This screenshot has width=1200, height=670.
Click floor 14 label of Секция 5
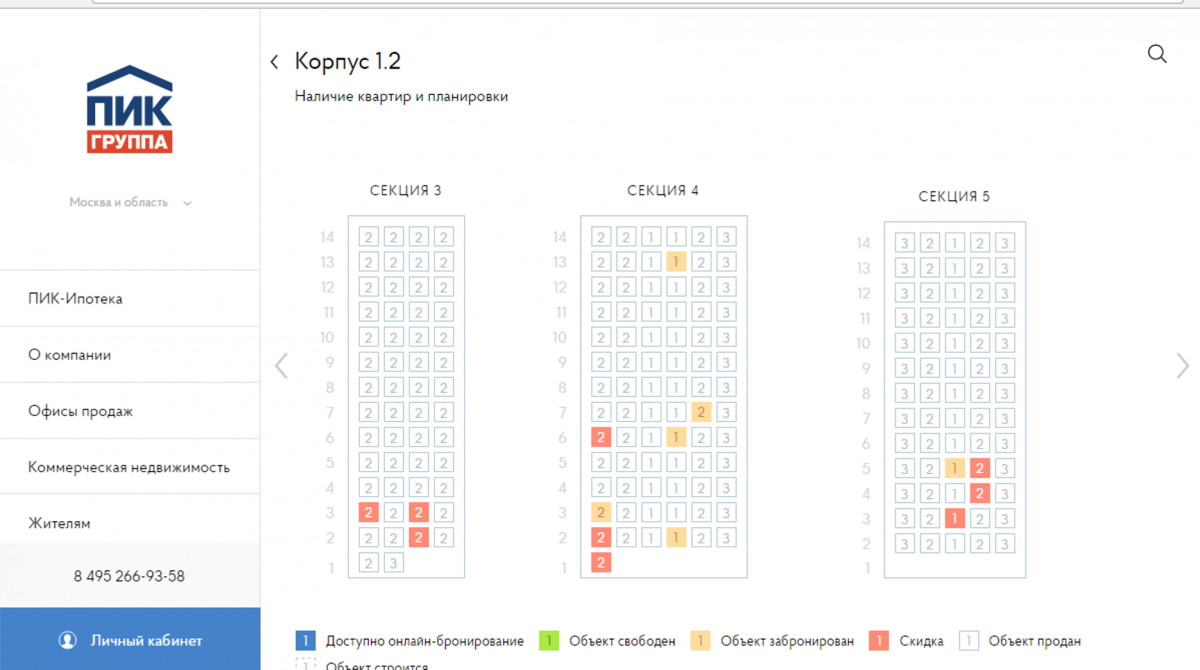click(x=864, y=243)
